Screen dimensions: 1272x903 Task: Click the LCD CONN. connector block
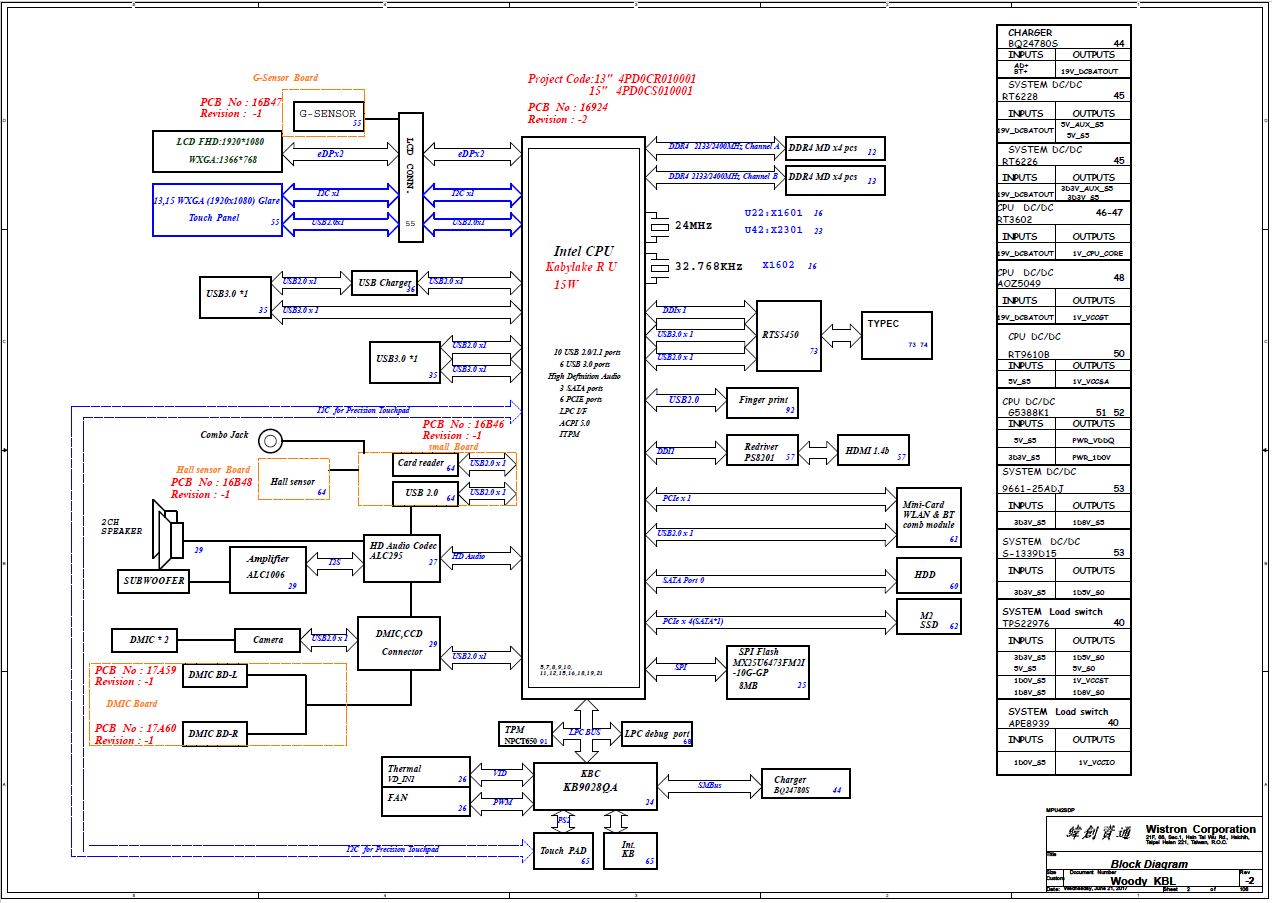click(x=411, y=176)
